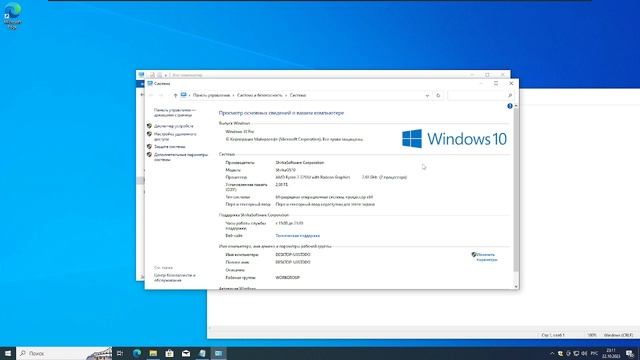Open the Диспетчер устройств link
640x360 pixels.
173,126
